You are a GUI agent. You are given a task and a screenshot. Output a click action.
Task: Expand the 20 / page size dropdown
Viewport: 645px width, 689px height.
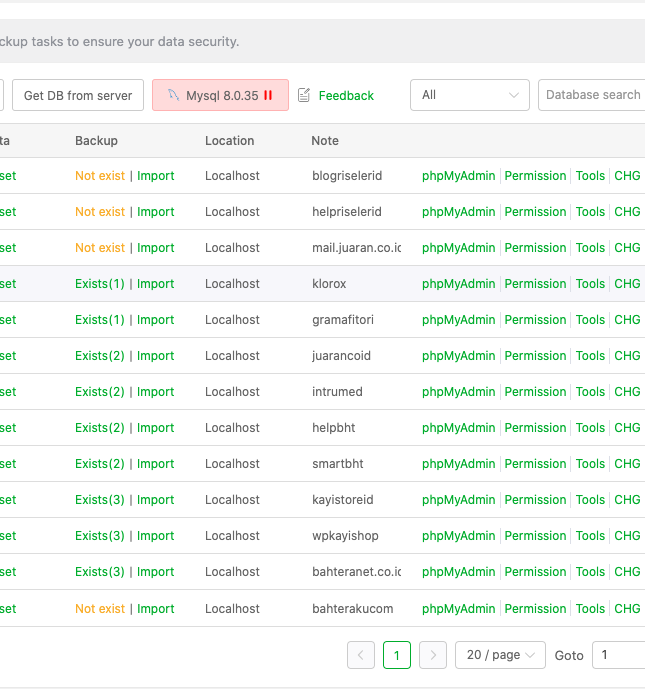tap(500, 655)
